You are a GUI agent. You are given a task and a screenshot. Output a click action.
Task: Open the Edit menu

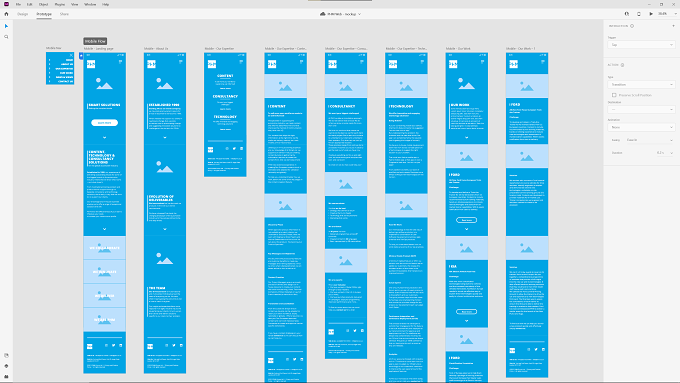[x=29, y=4]
